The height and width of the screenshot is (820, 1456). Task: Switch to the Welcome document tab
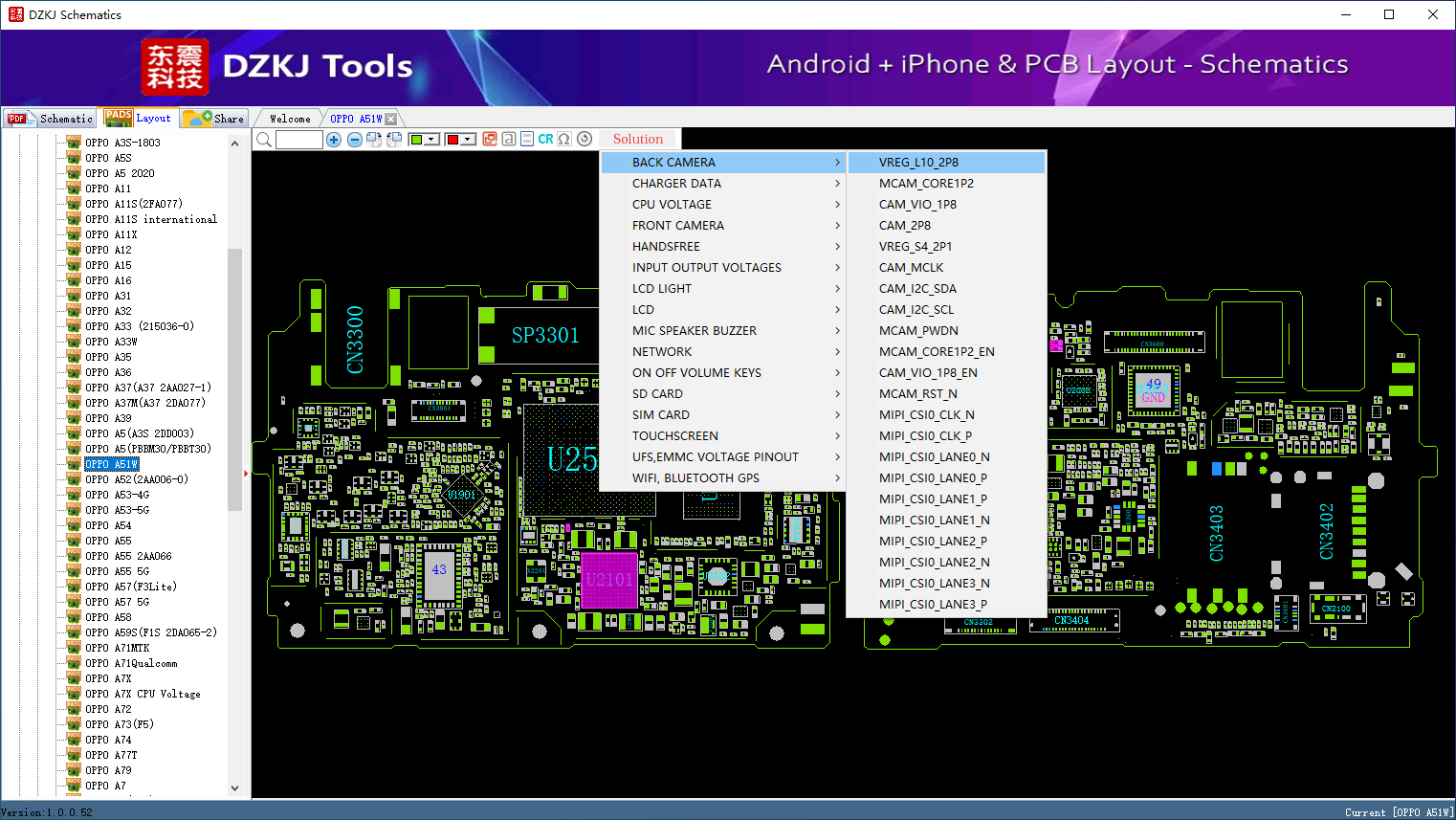[x=290, y=119]
